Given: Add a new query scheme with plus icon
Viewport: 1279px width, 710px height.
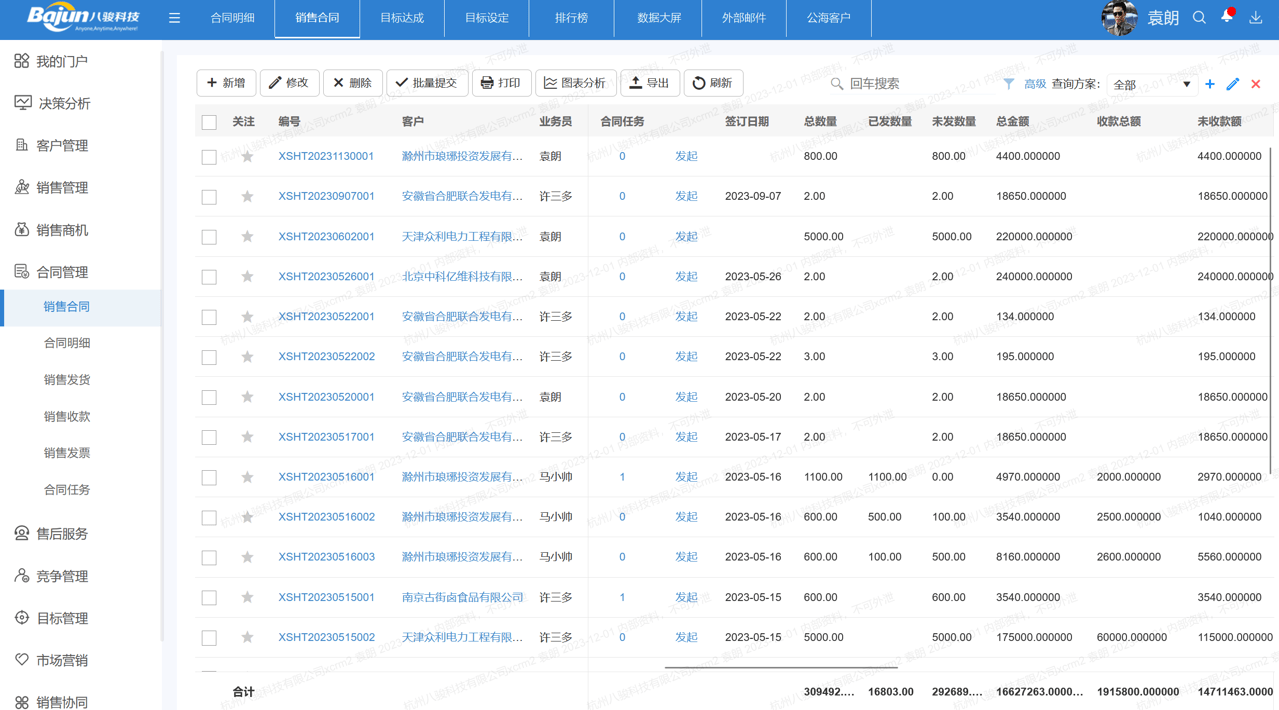Looking at the screenshot, I should pos(1212,84).
